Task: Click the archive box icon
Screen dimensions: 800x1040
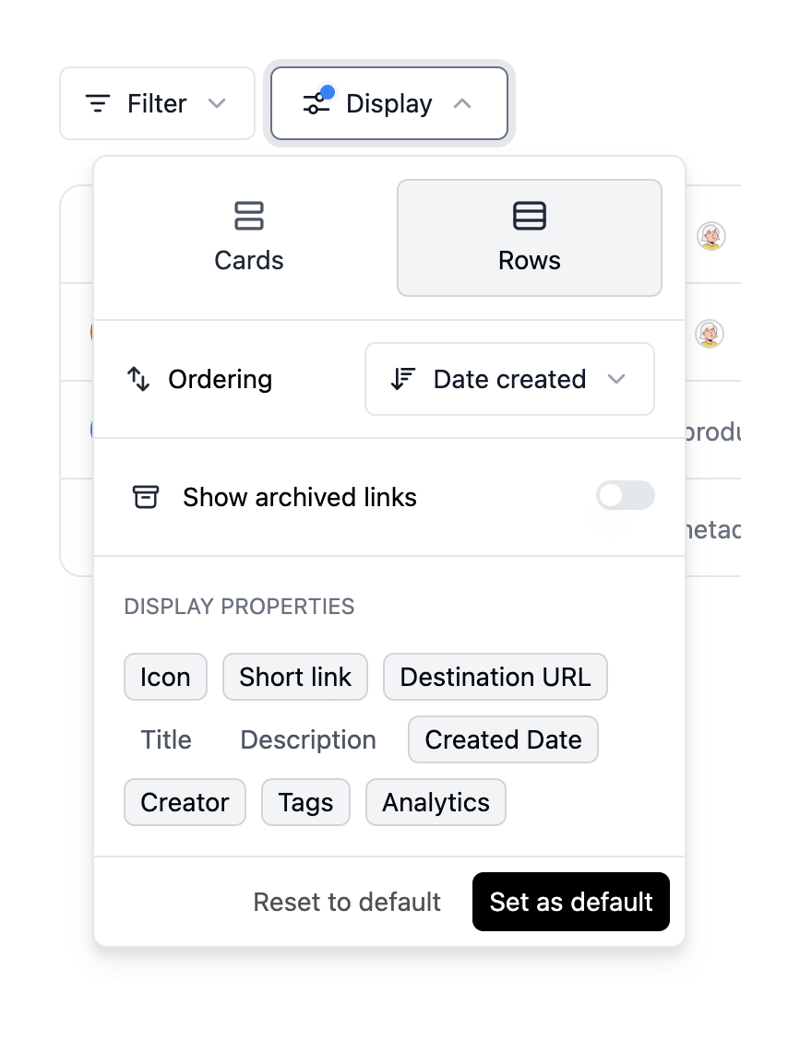Action: coord(145,496)
